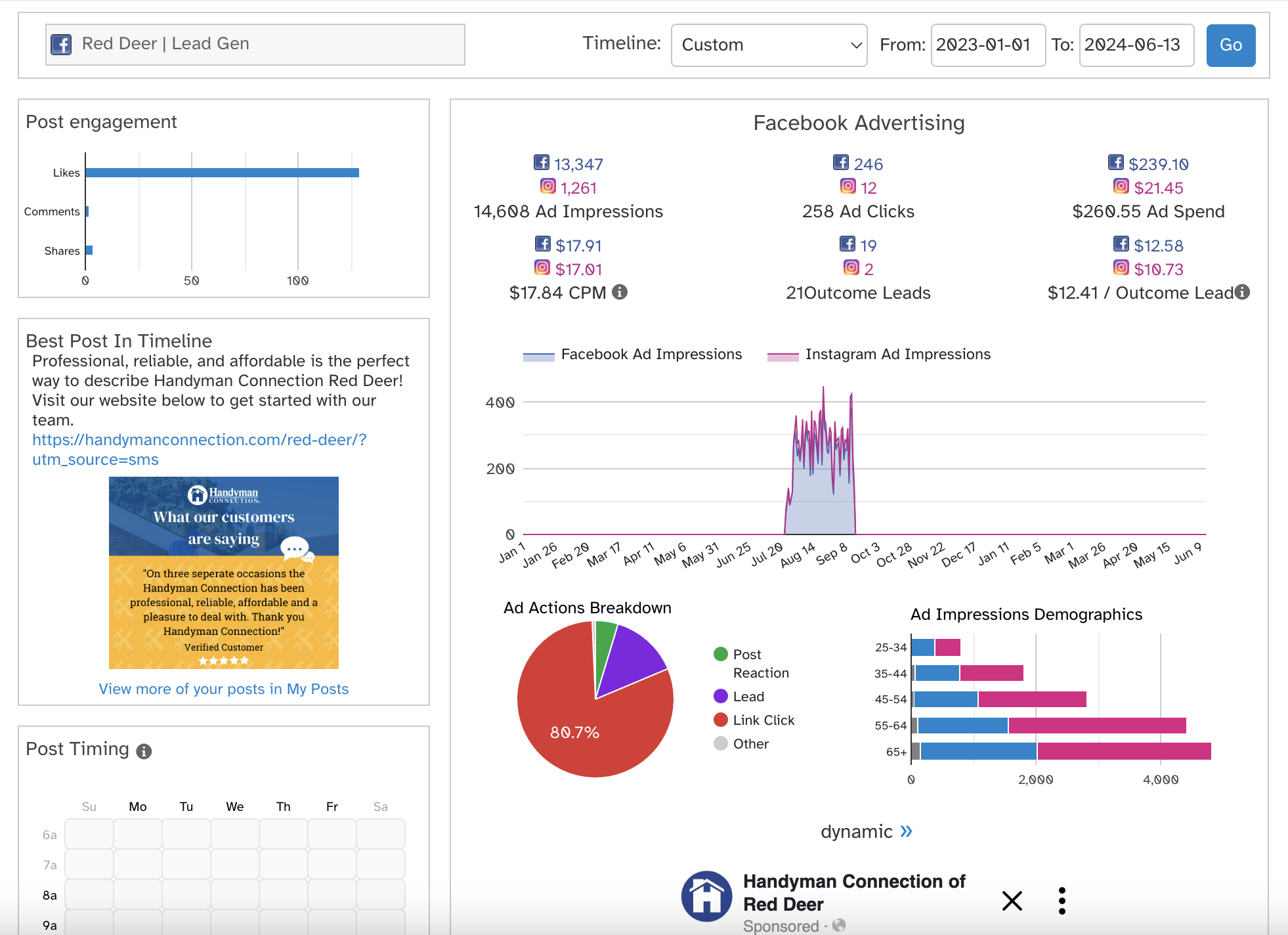Click Instagram icon next to 2 leads
Screen dimensions: 1288x935
click(851, 267)
